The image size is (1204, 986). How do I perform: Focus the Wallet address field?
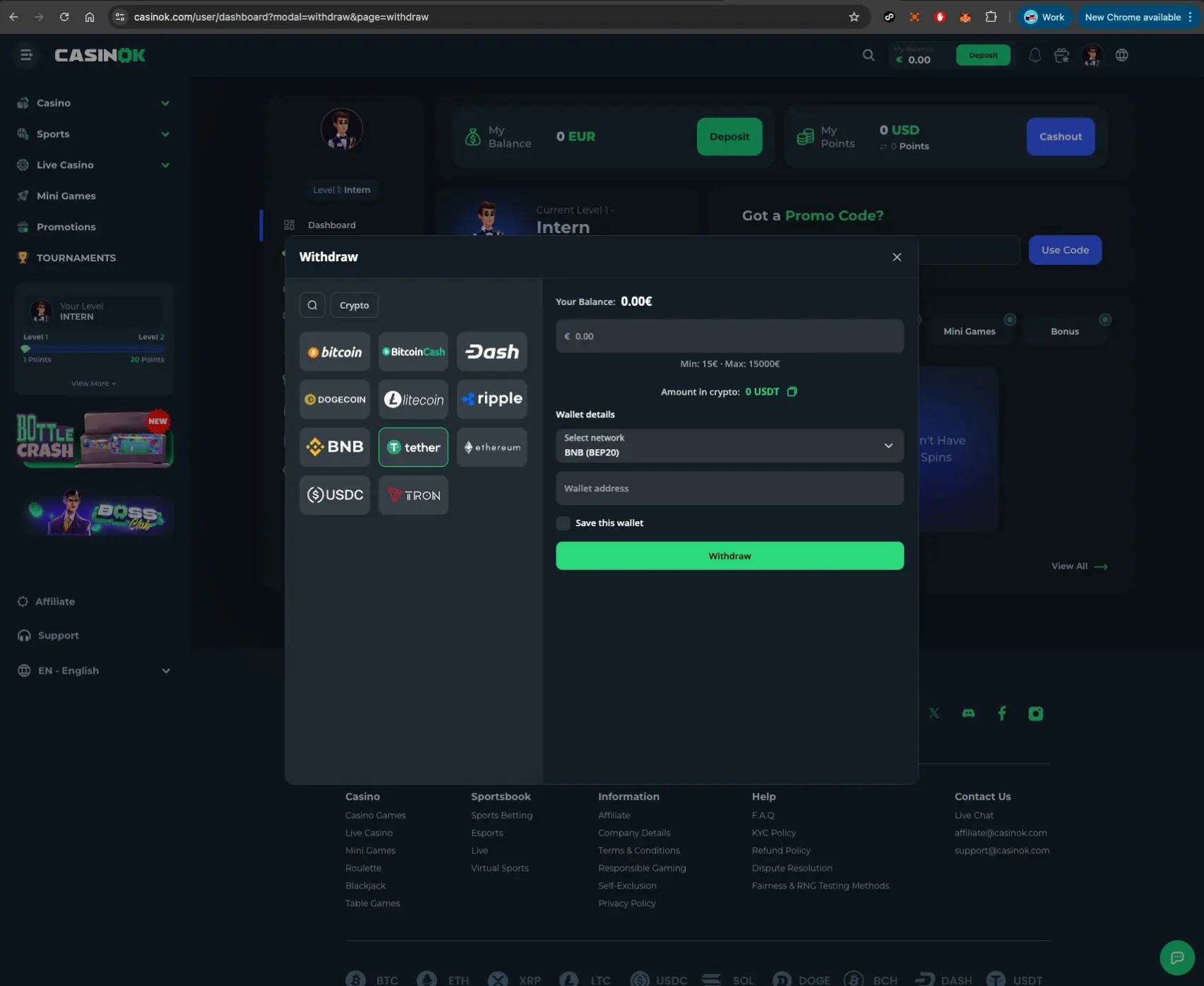coord(729,489)
